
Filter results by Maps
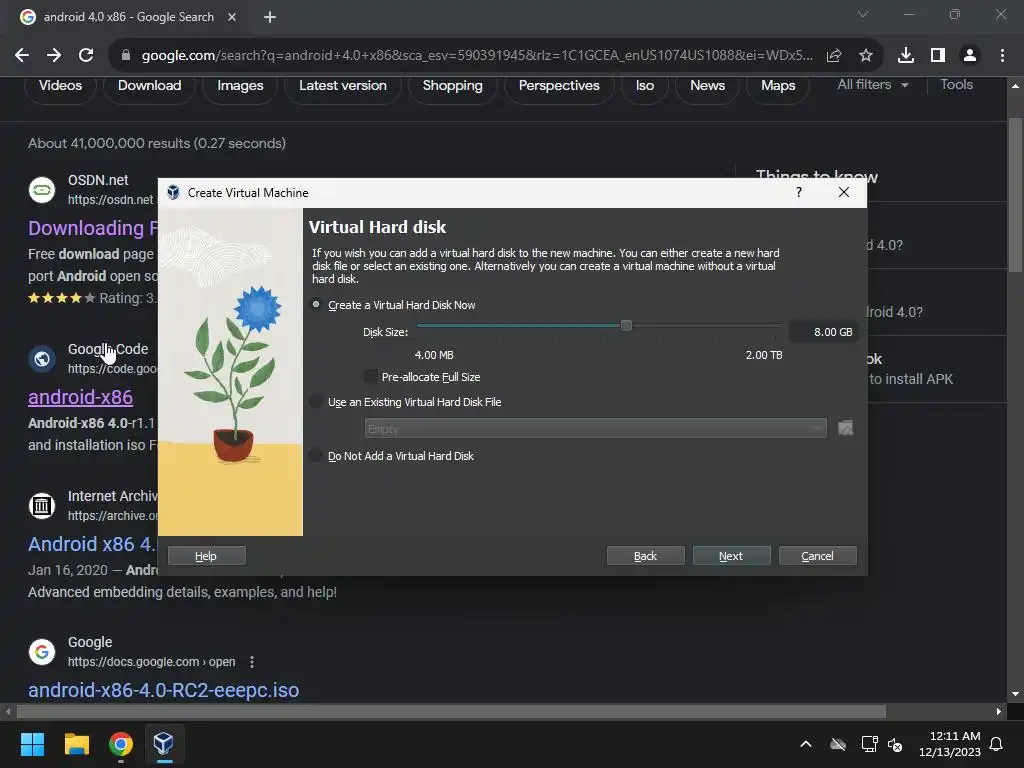point(778,86)
